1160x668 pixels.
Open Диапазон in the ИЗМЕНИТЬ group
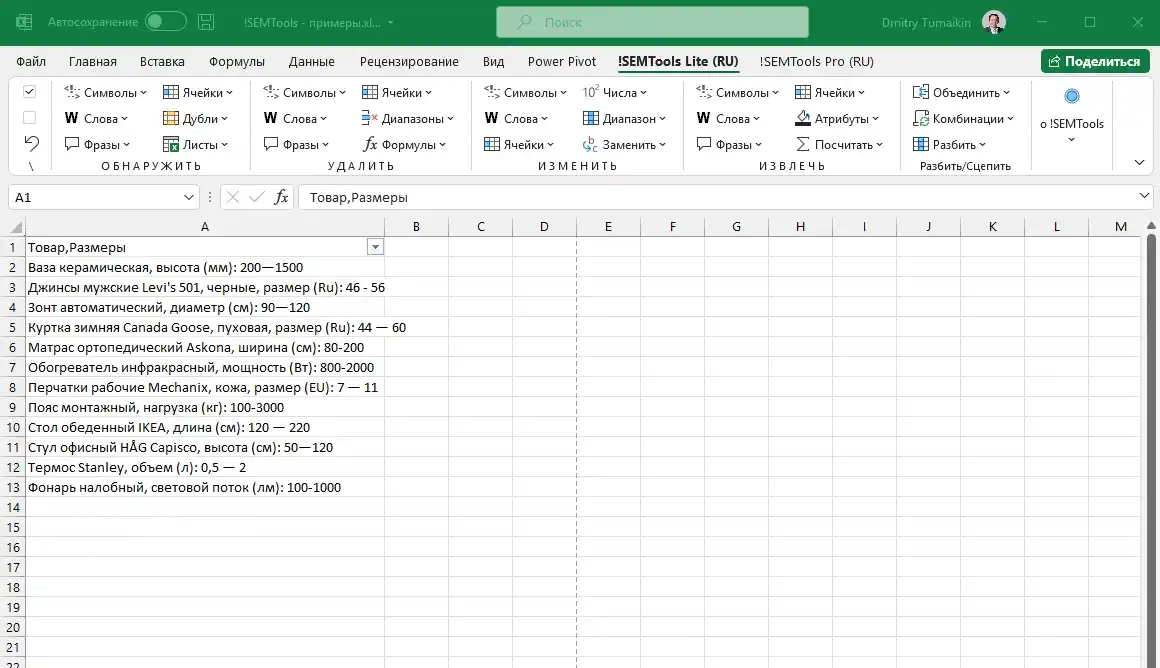tap(624, 118)
